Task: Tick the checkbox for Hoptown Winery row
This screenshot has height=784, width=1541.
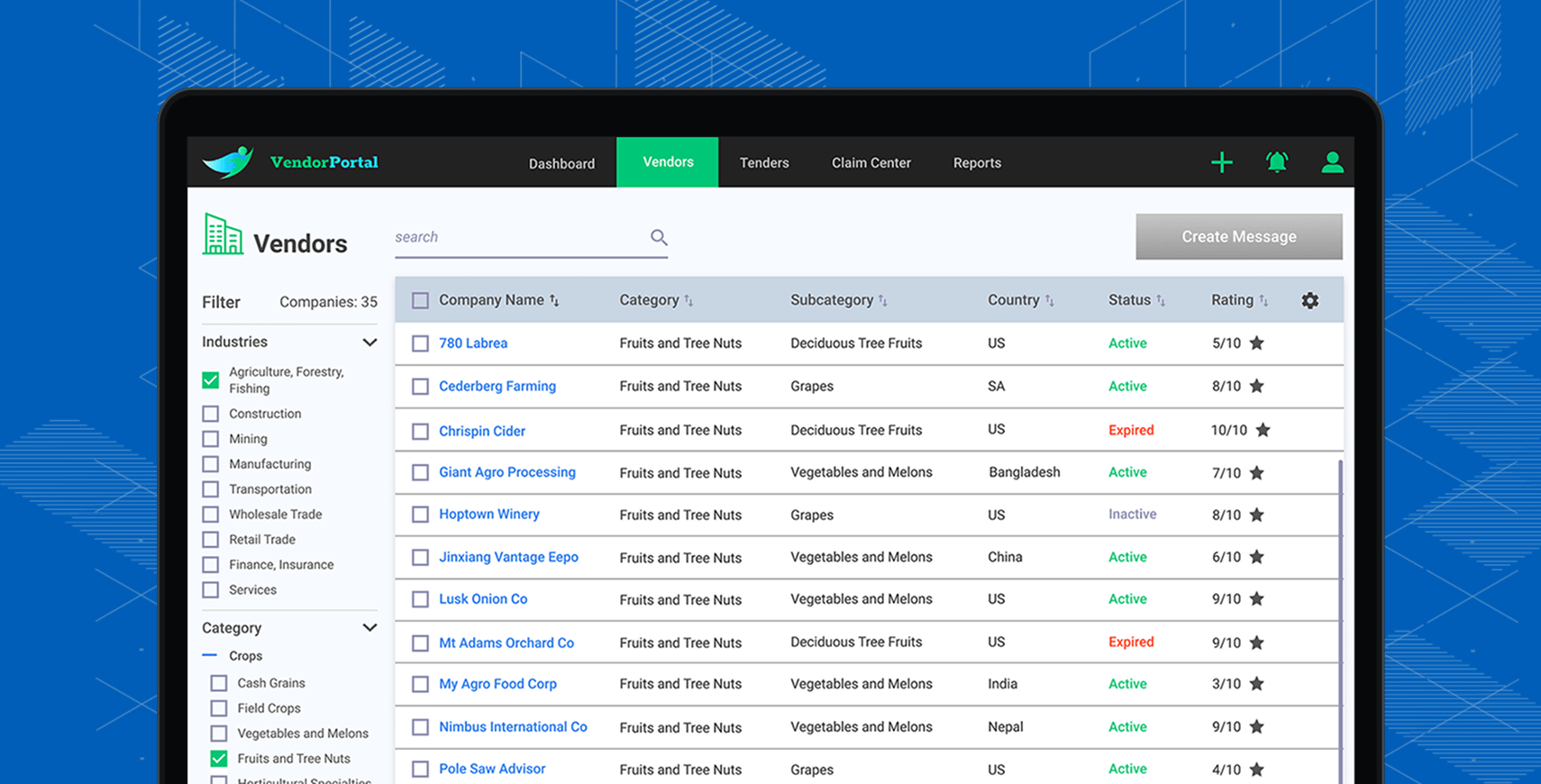Action: (x=420, y=515)
